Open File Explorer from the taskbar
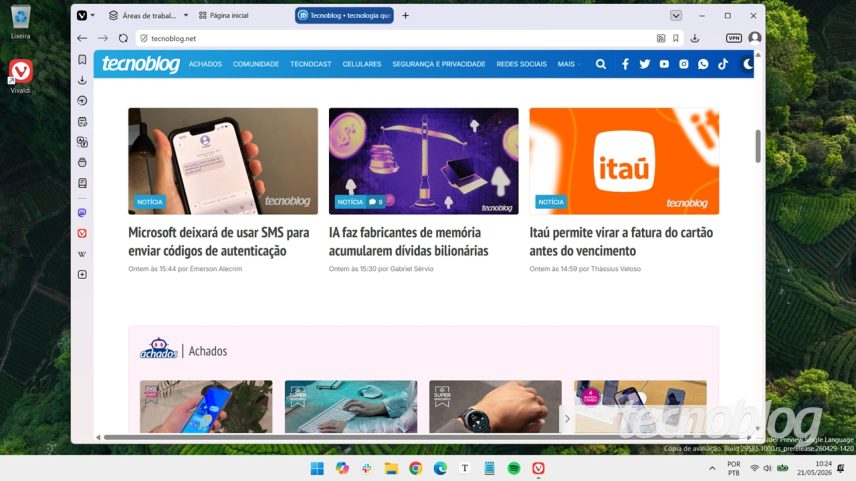Image resolution: width=856 pixels, height=481 pixels. point(391,468)
